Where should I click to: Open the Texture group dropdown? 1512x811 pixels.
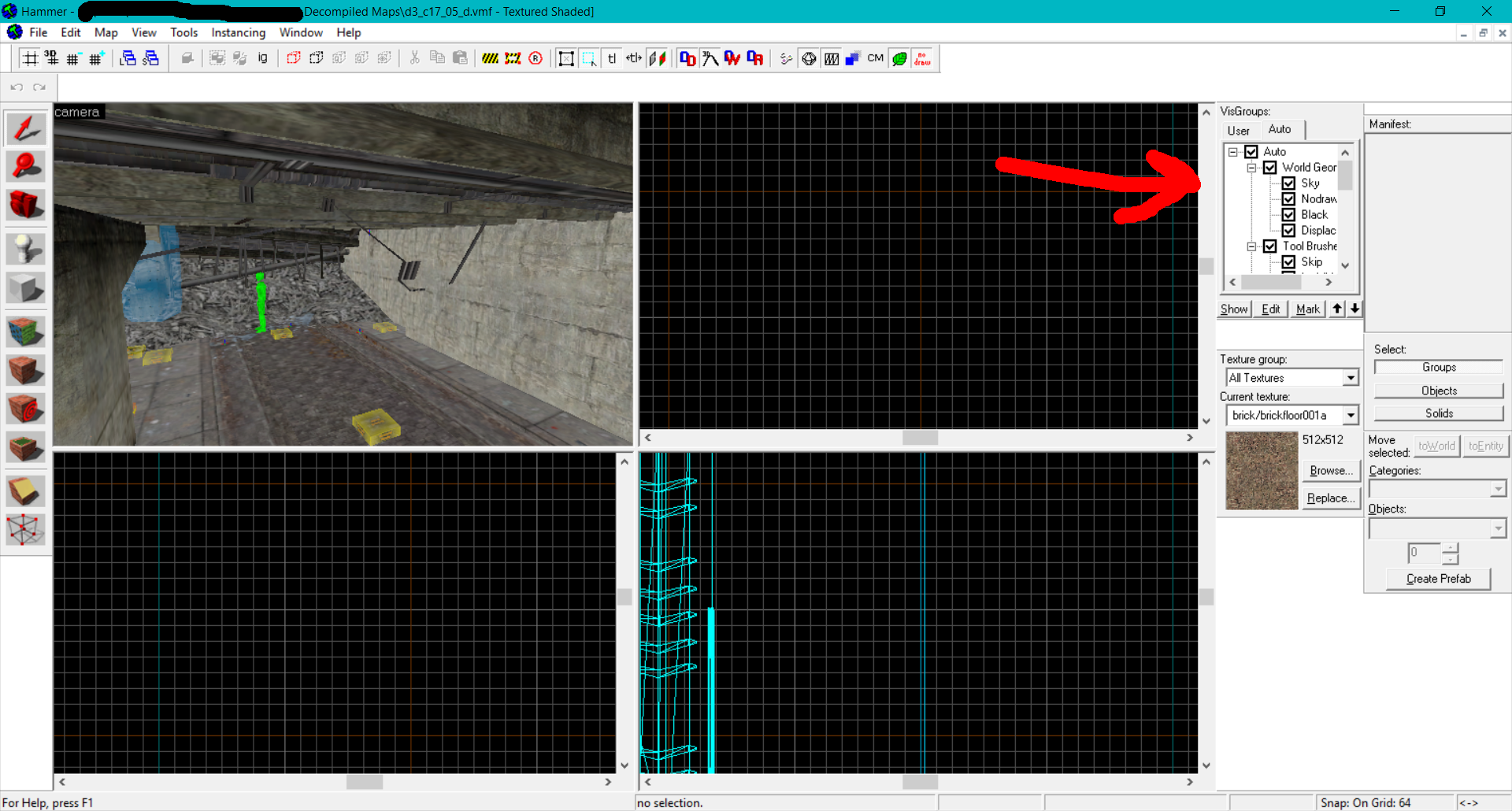(x=1351, y=378)
